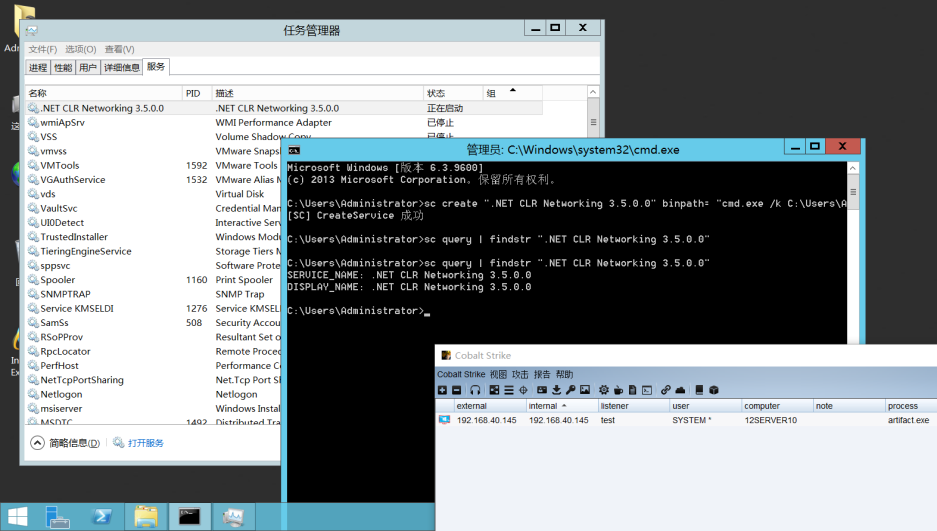Switch to Session Table view icon
This screenshot has width=937, height=531.
point(509,390)
